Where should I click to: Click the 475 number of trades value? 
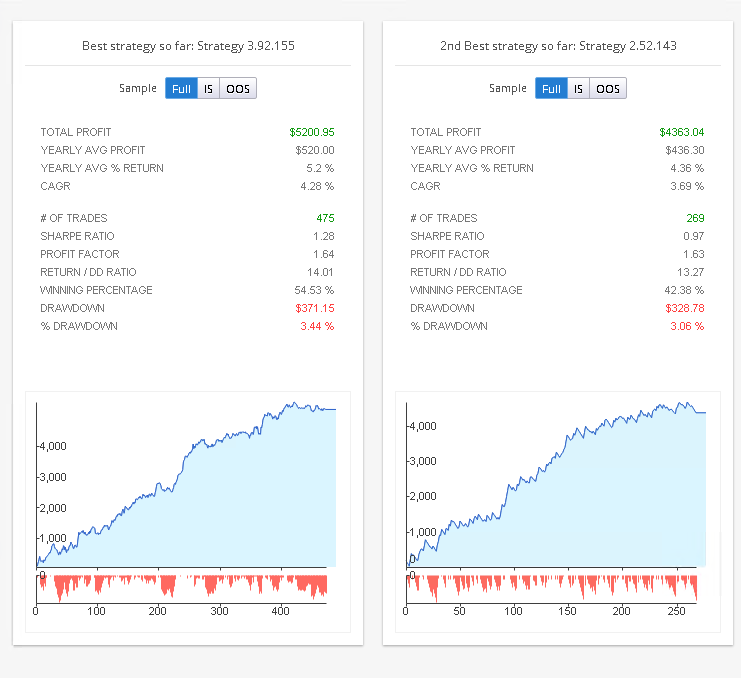coord(324,218)
